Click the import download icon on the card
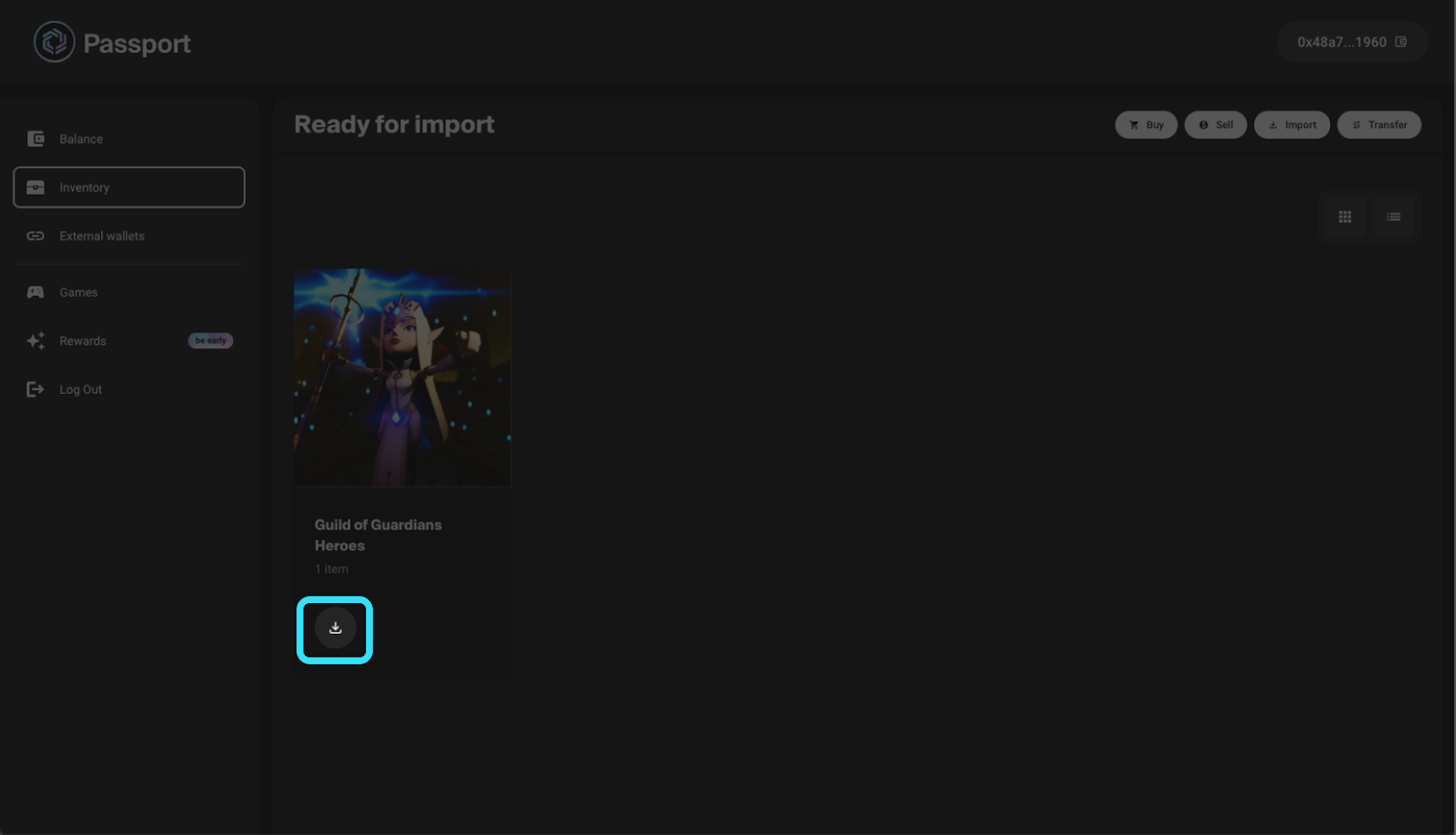This screenshot has width=1456, height=835. point(335,629)
